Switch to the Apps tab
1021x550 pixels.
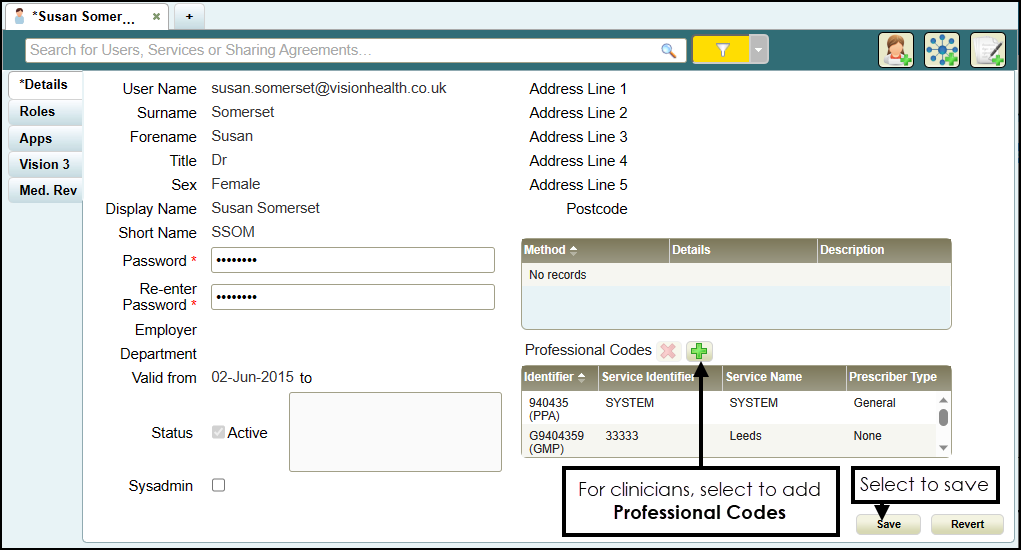[x=45, y=138]
